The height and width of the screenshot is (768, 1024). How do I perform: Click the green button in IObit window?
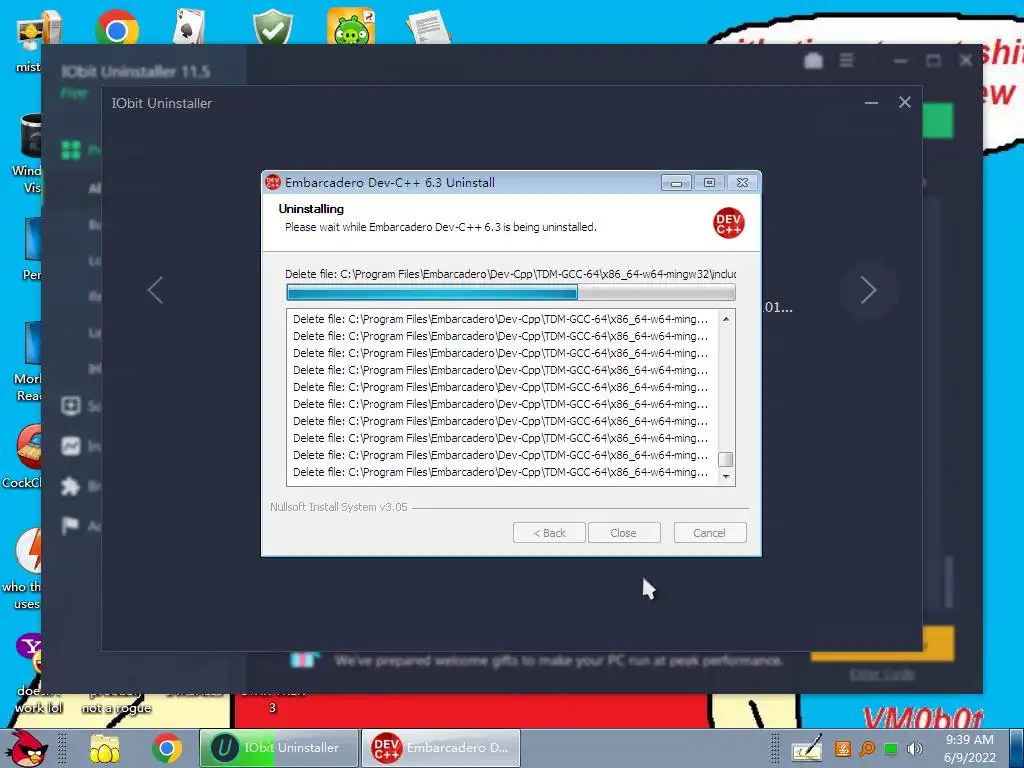938,121
